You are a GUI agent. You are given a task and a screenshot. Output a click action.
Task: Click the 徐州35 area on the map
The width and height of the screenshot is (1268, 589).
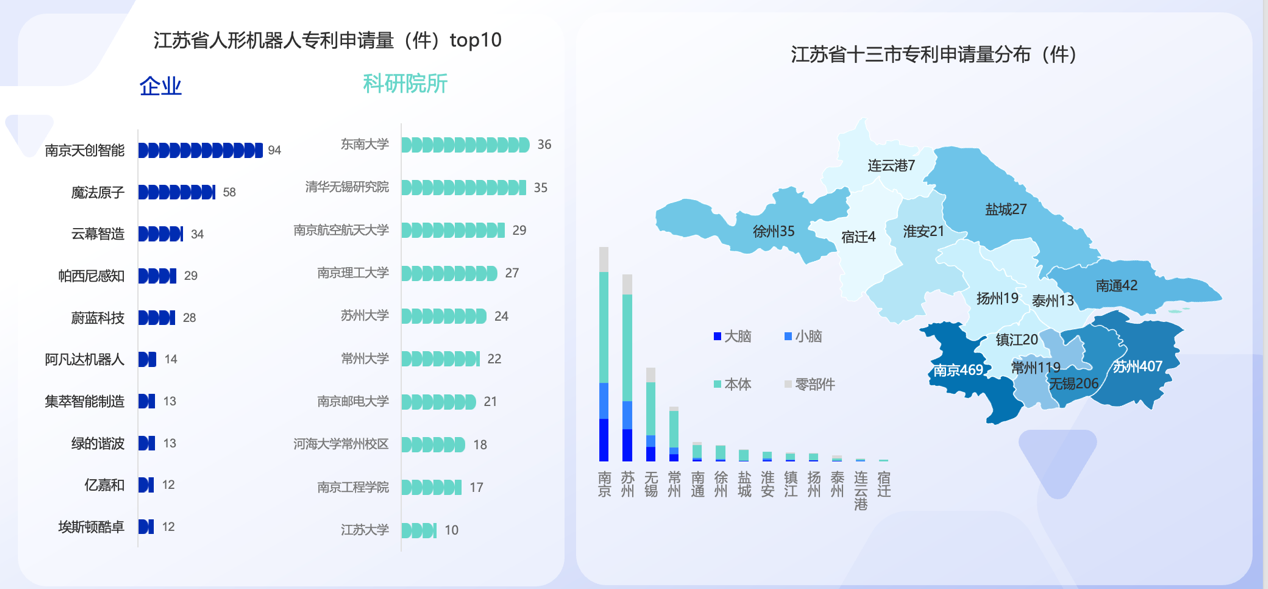[773, 231]
